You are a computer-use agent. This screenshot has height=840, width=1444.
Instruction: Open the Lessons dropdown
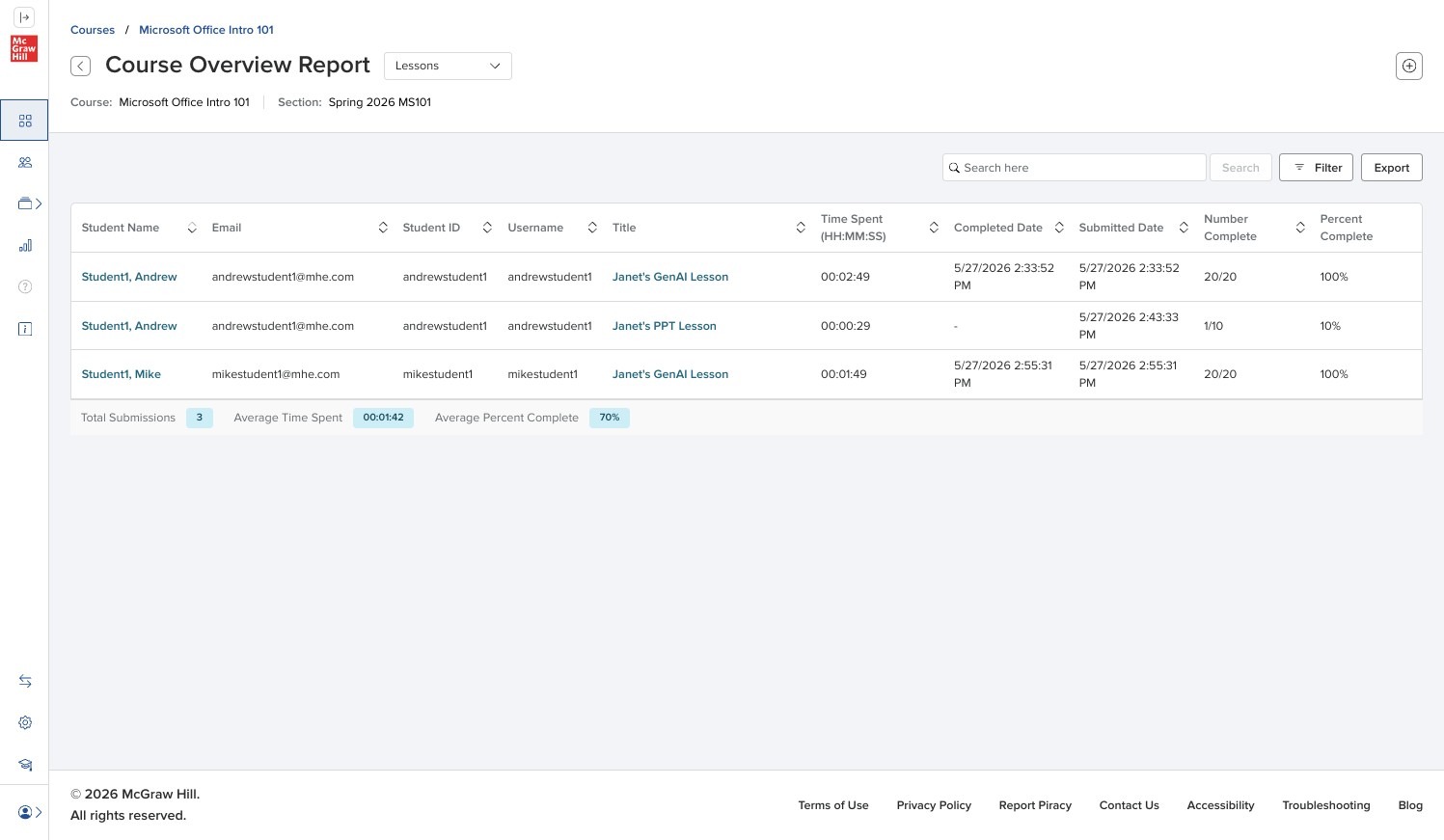click(448, 66)
